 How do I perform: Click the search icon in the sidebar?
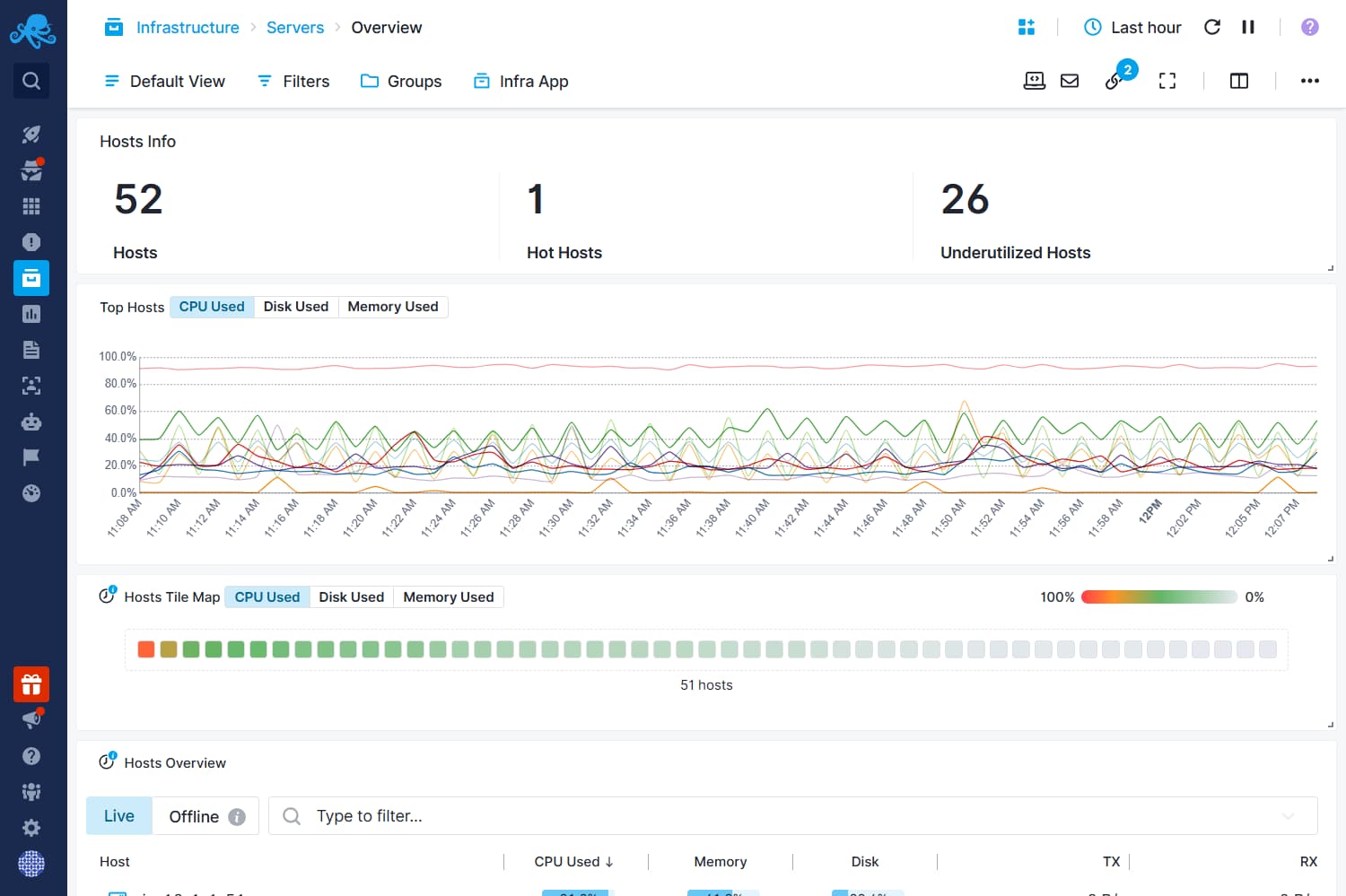pos(31,81)
